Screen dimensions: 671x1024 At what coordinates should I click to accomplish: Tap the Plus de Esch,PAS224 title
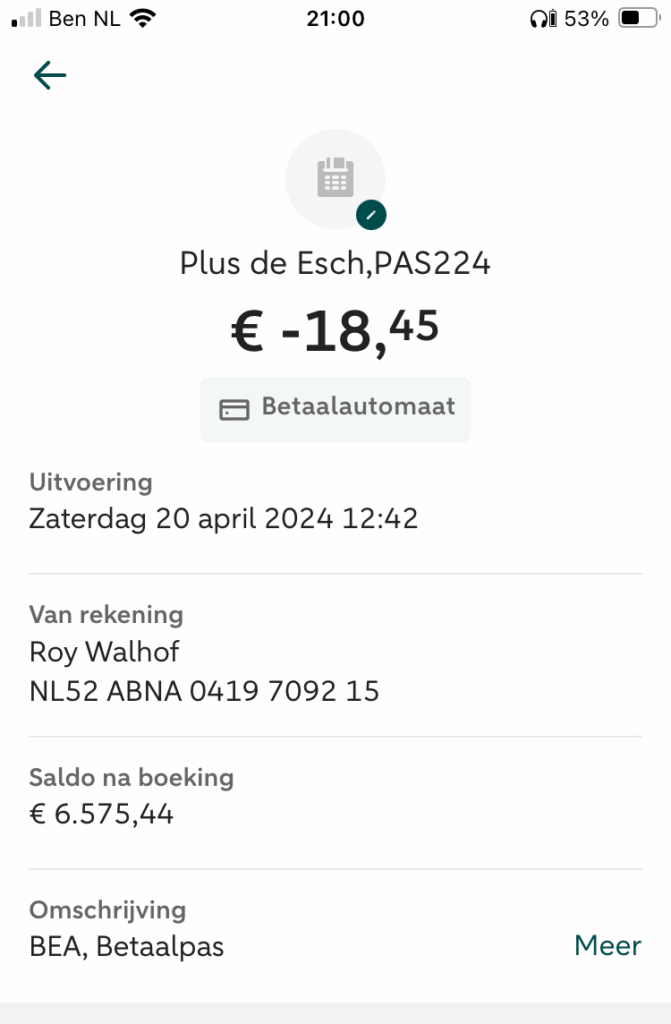[x=335, y=263]
